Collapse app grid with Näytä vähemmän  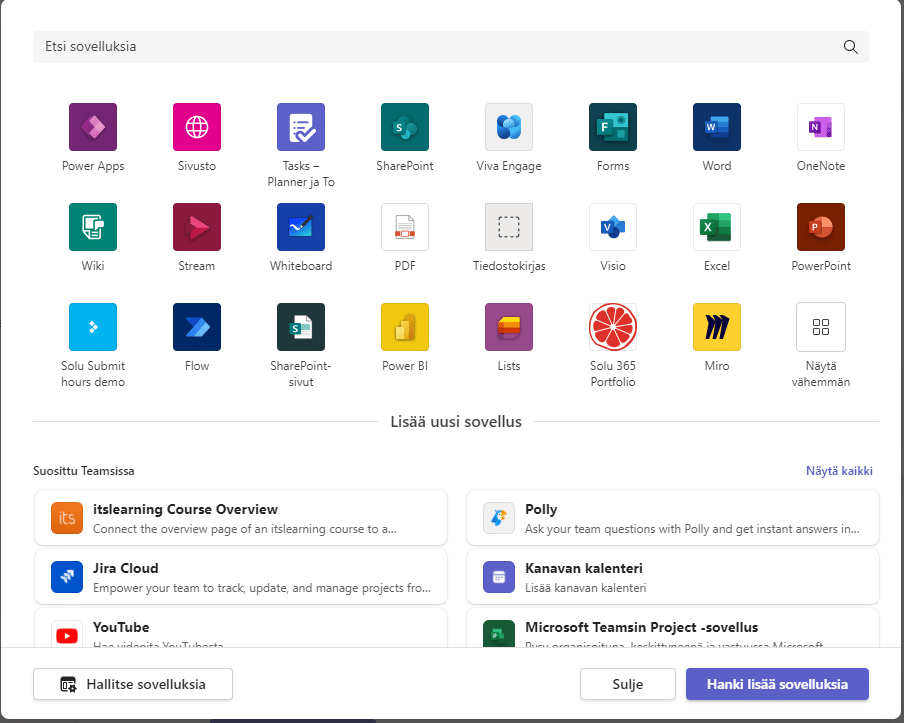tap(821, 328)
